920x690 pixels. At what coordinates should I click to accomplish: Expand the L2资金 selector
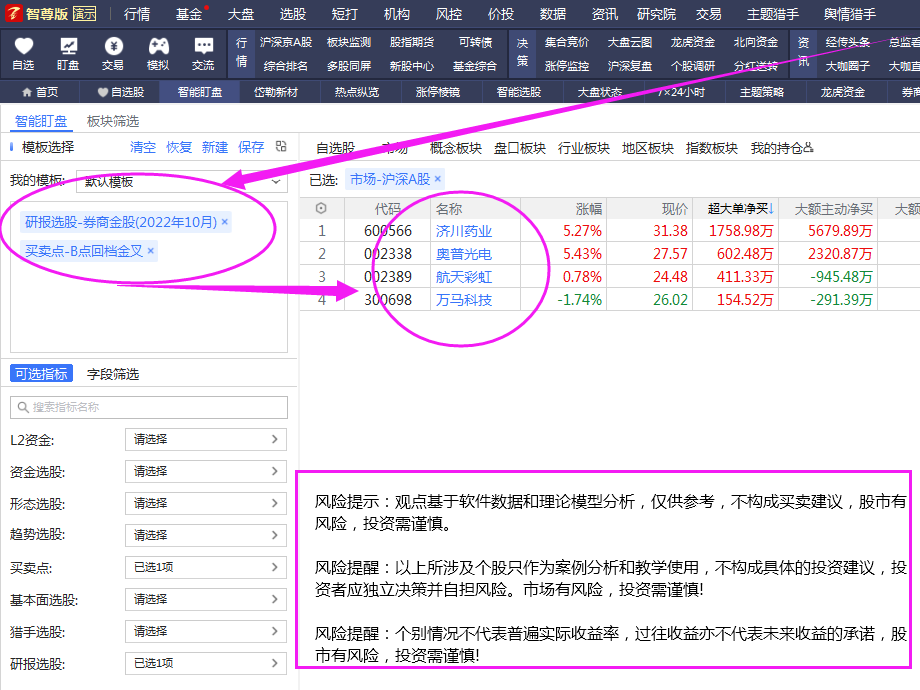click(205, 439)
